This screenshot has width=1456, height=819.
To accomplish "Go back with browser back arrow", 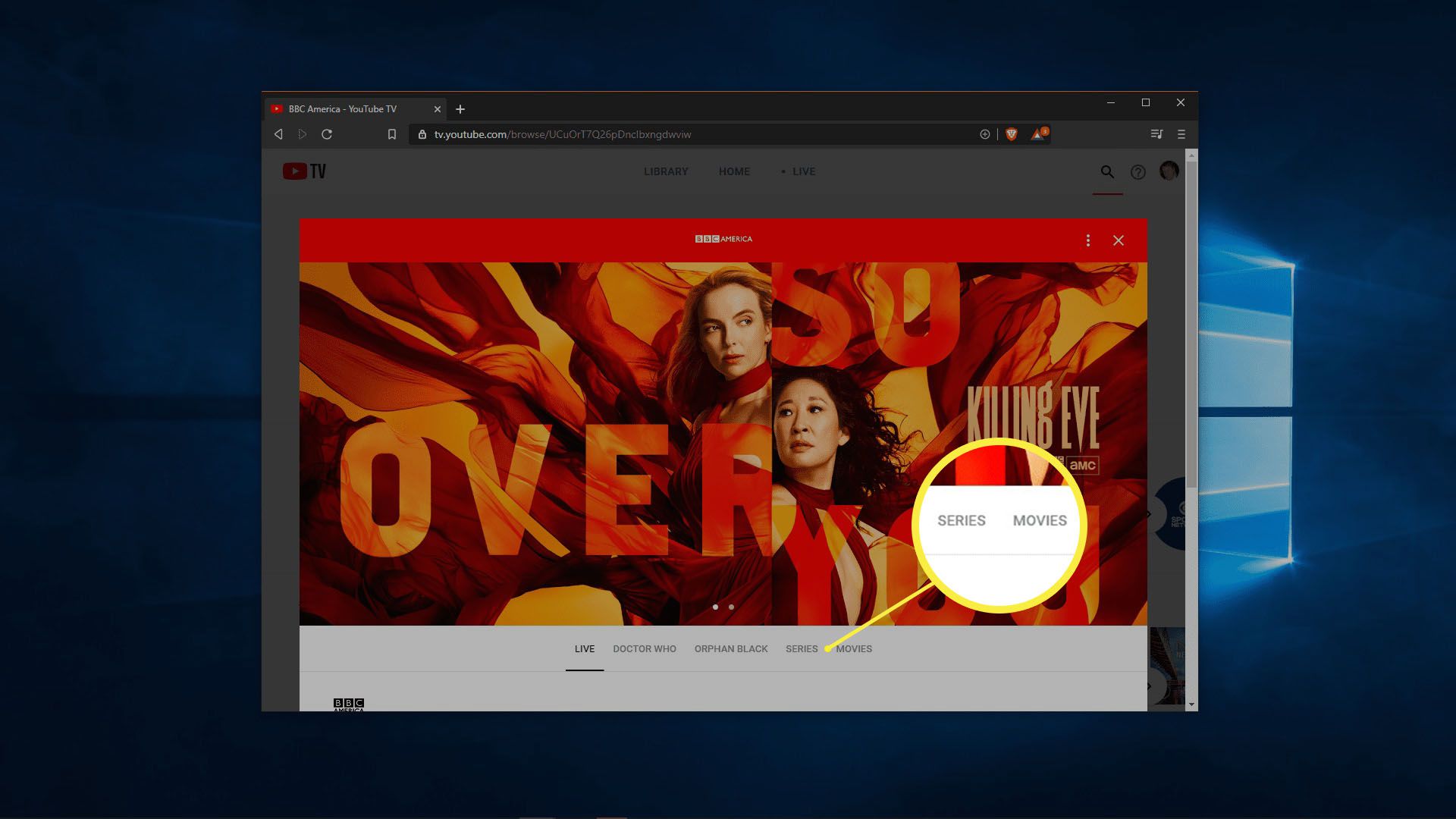I will pos(278,134).
